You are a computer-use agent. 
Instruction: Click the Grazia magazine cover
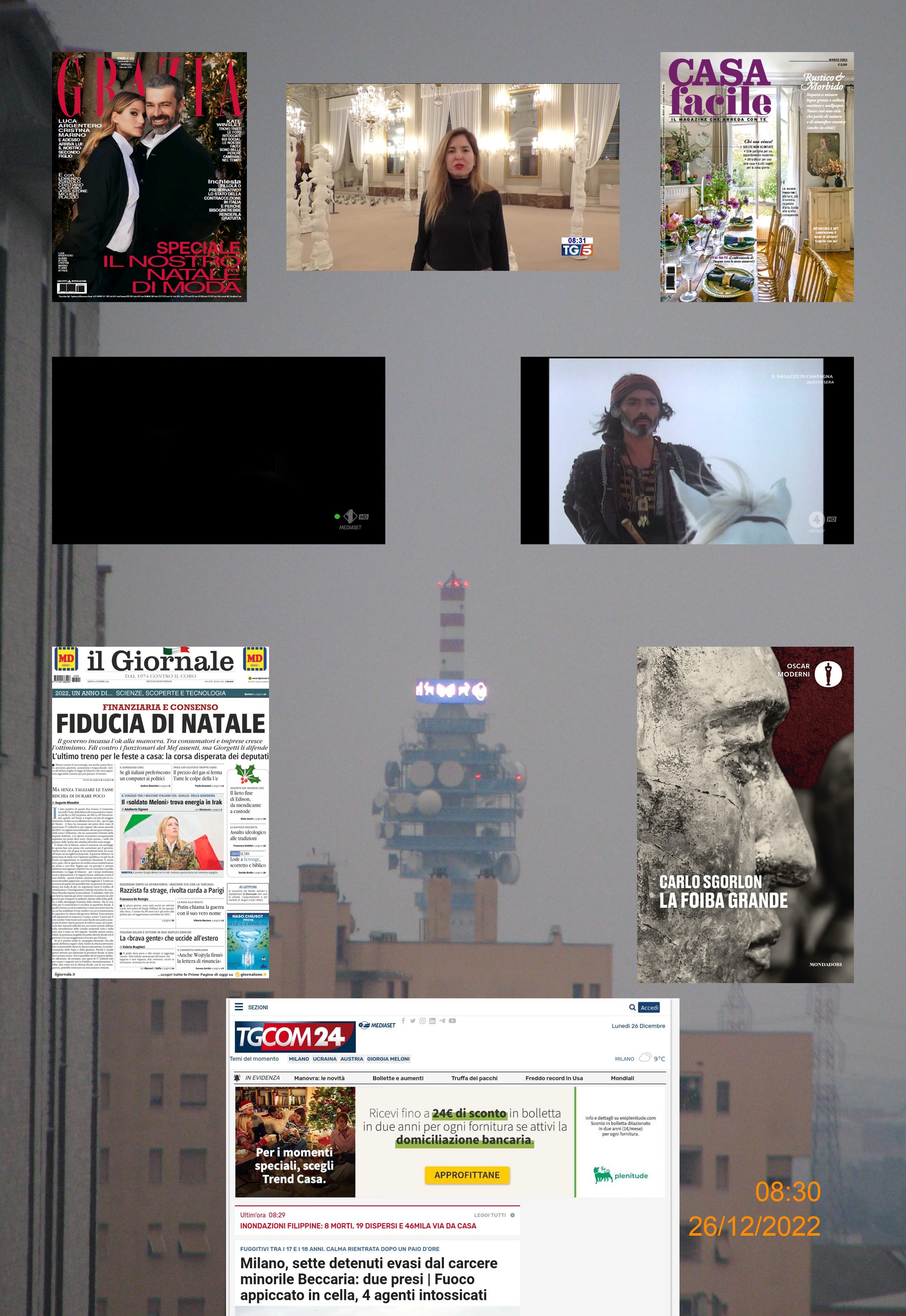click(149, 177)
